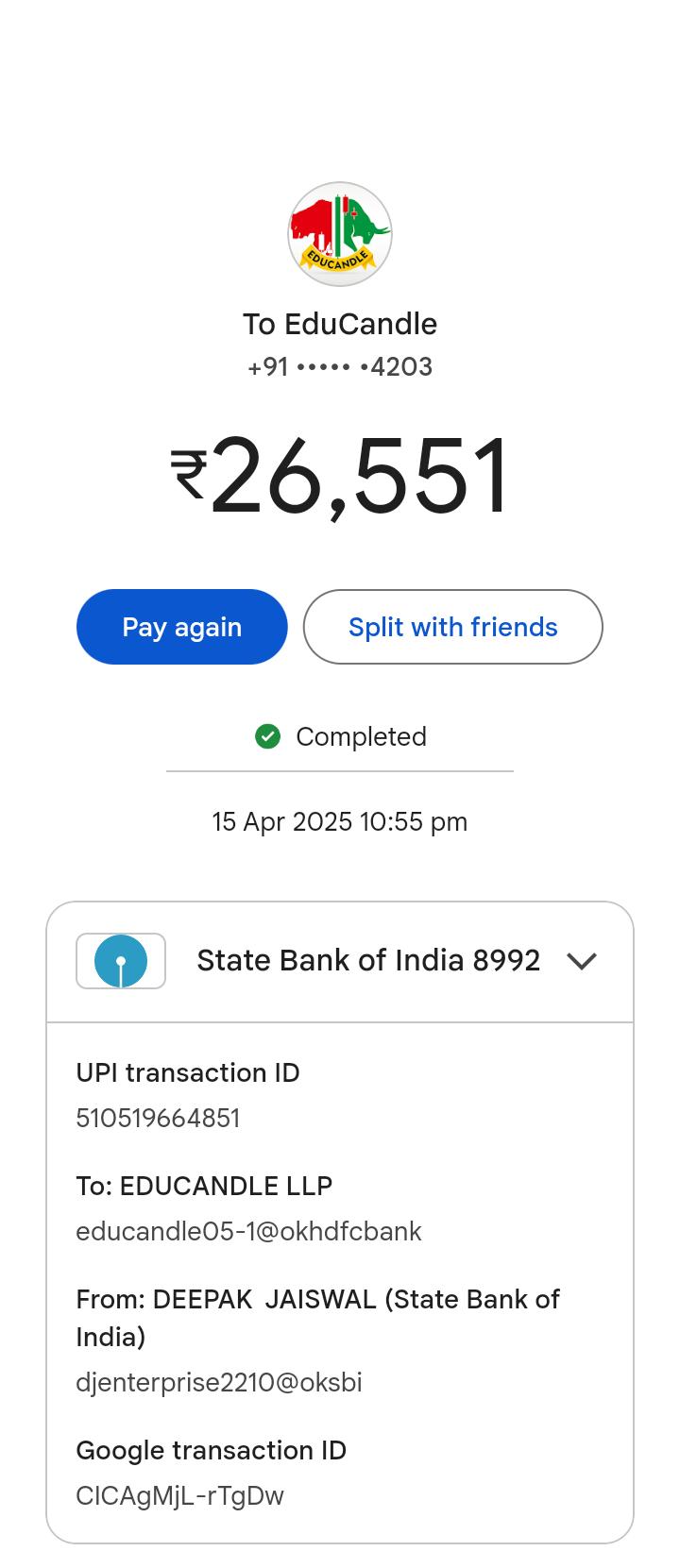Select the Completed status text
Image resolution: width=680 pixels, height=1568 pixels.
tap(361, 736)
